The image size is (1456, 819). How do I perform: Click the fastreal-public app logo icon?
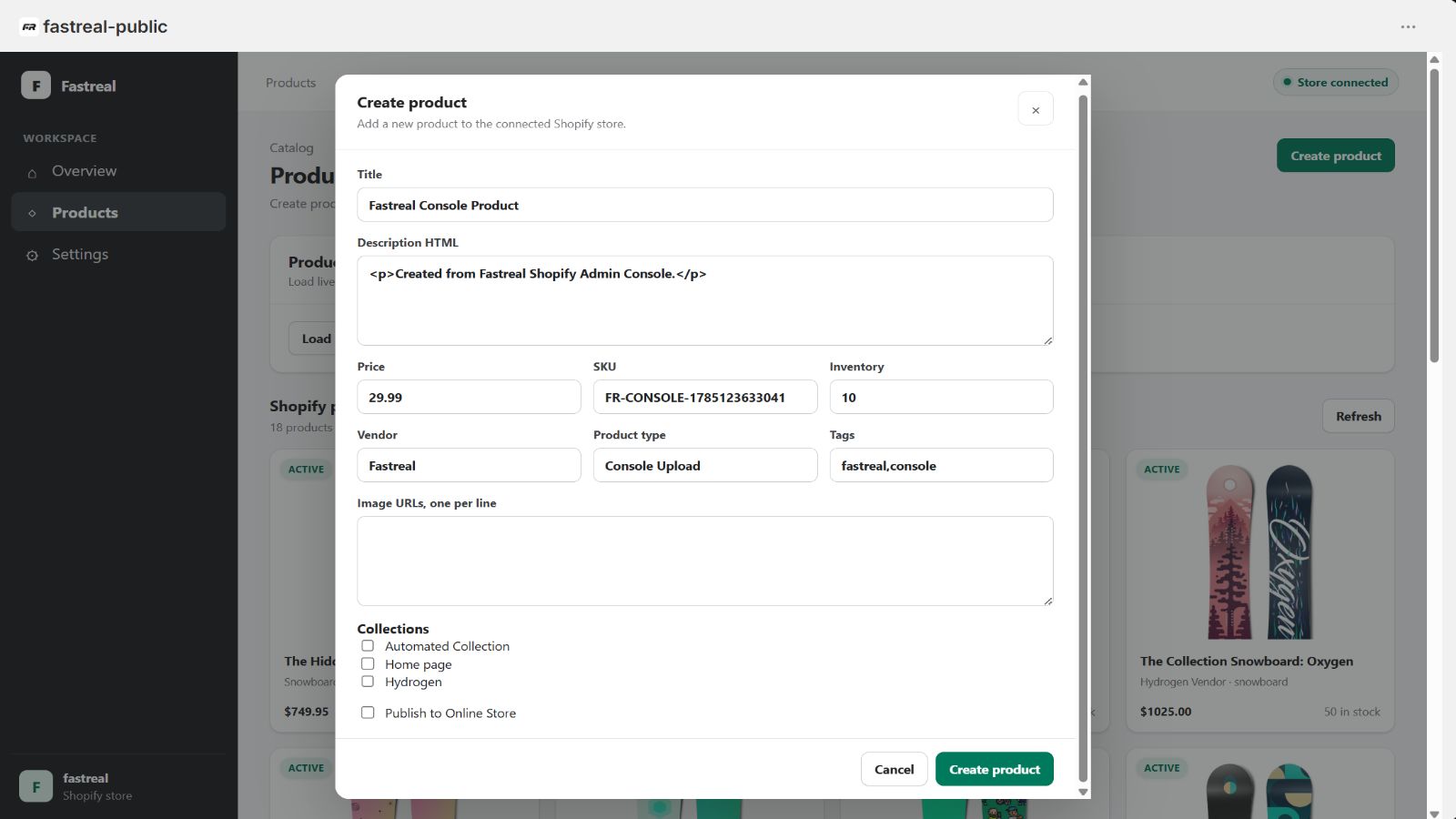29,27
